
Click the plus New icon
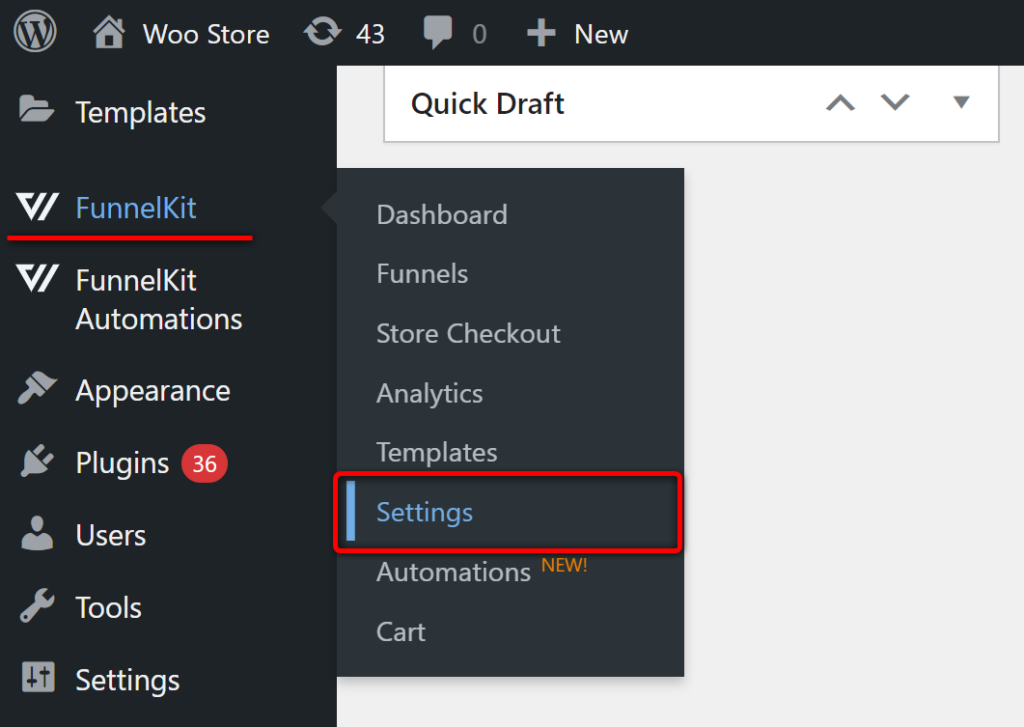tap(540, 32)
